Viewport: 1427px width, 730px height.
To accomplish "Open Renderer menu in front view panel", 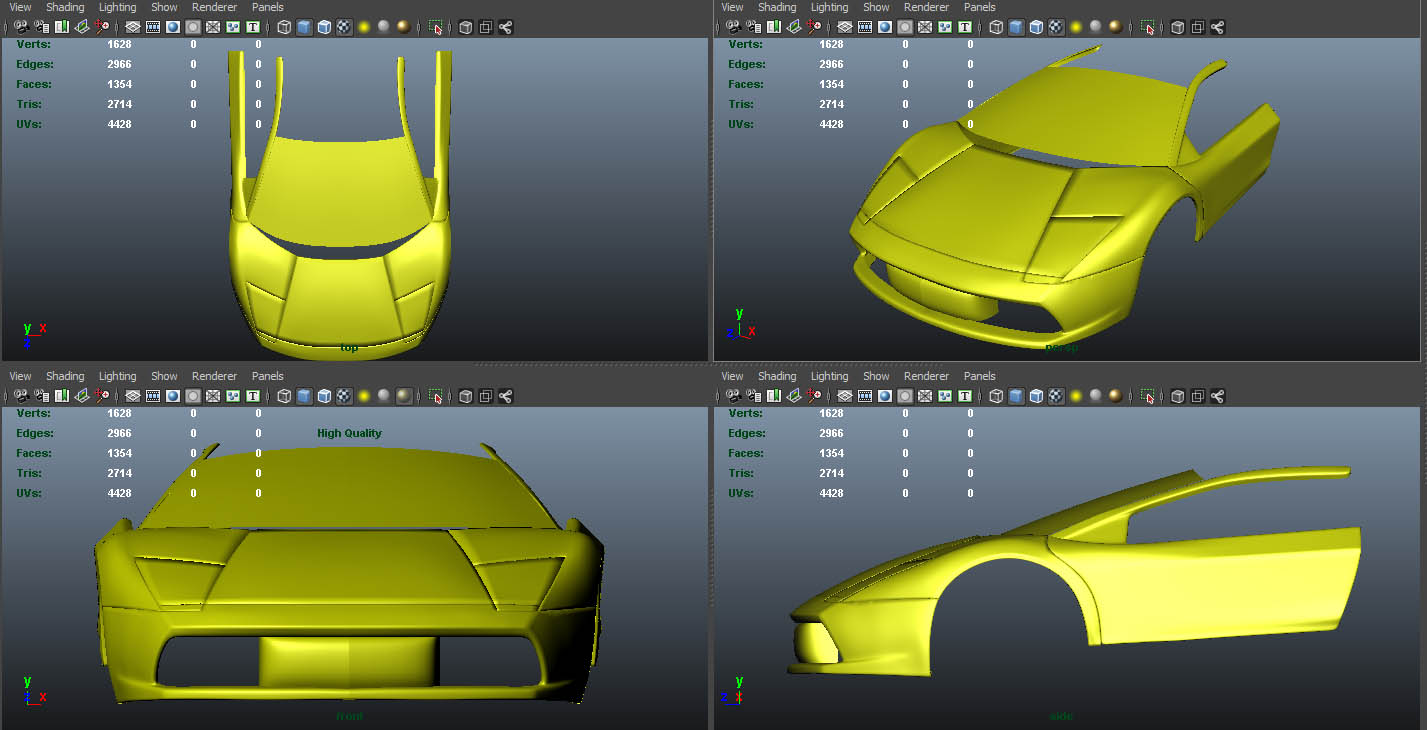I will pyautogui.click(x=214, y=376).
